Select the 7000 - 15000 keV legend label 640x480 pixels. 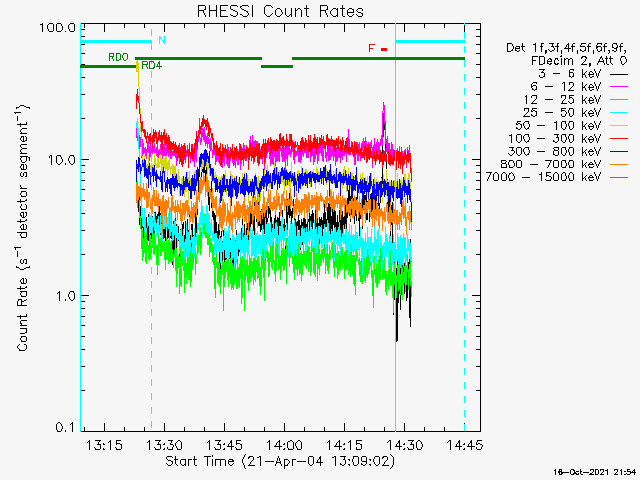click(x=543, y=177)
